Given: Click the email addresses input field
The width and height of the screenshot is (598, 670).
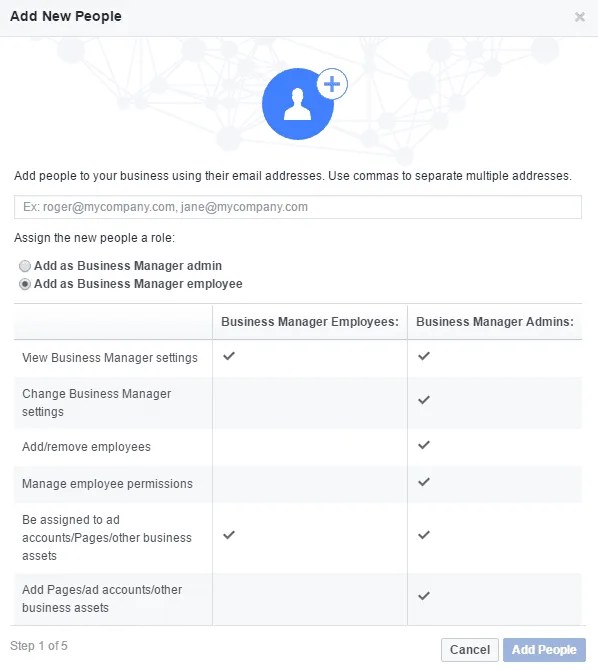Looking at the screenshot, I should pos(298,207).
